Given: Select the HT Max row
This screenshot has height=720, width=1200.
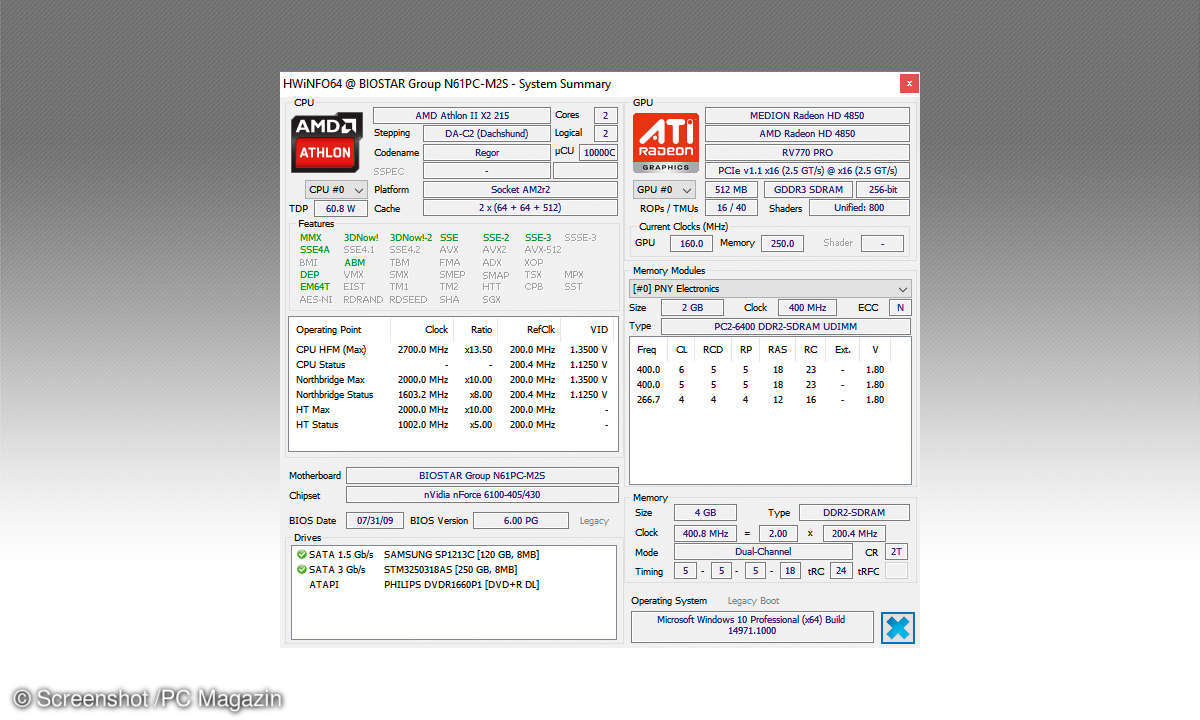Looking at the screenshot, I should [453, 410].
